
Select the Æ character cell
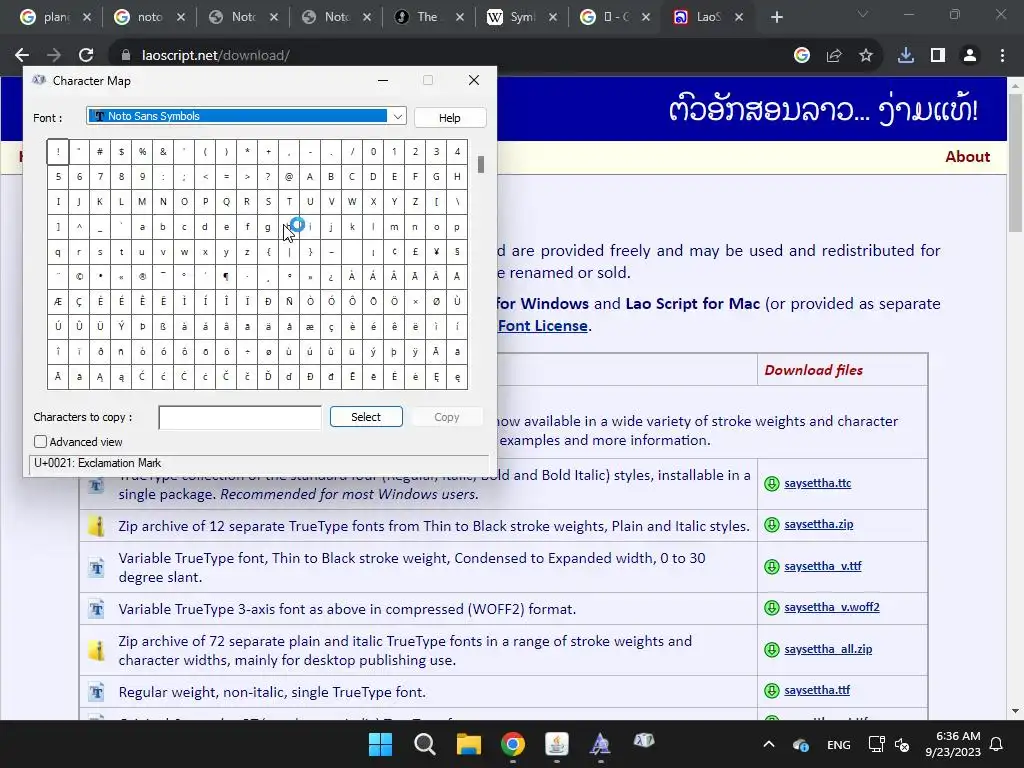click(58, 301)
